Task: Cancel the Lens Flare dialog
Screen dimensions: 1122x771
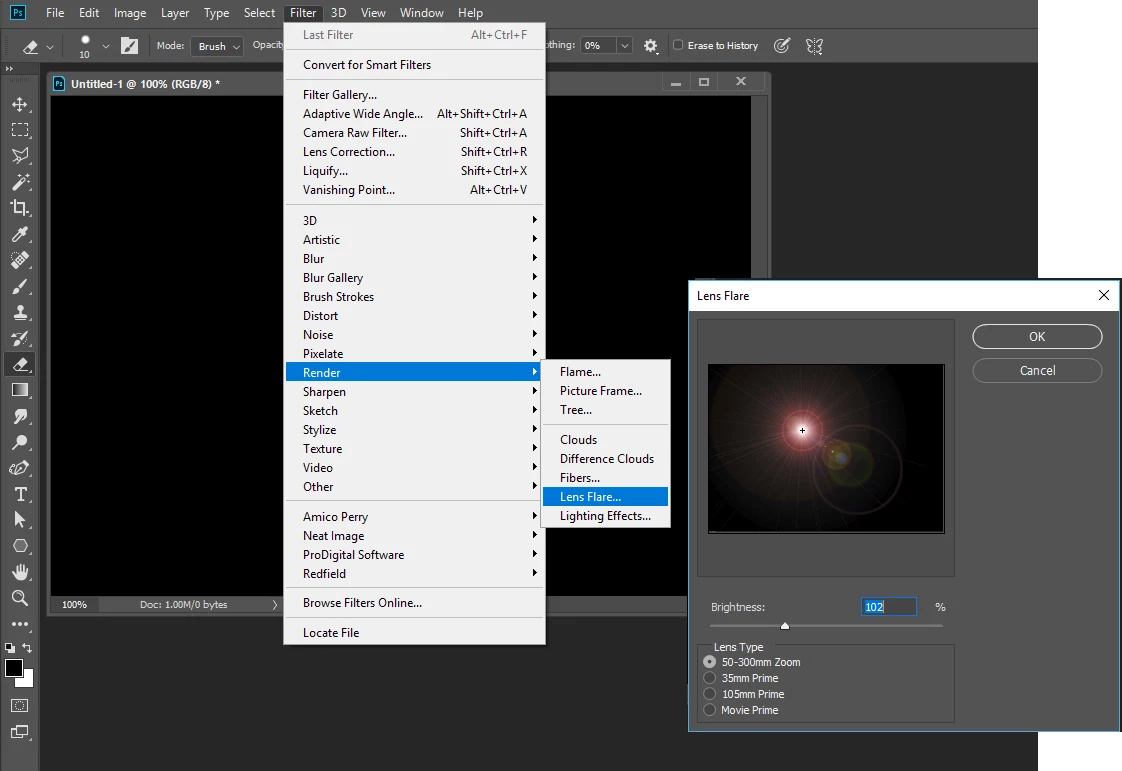Action: click(x=1037, y=370)
